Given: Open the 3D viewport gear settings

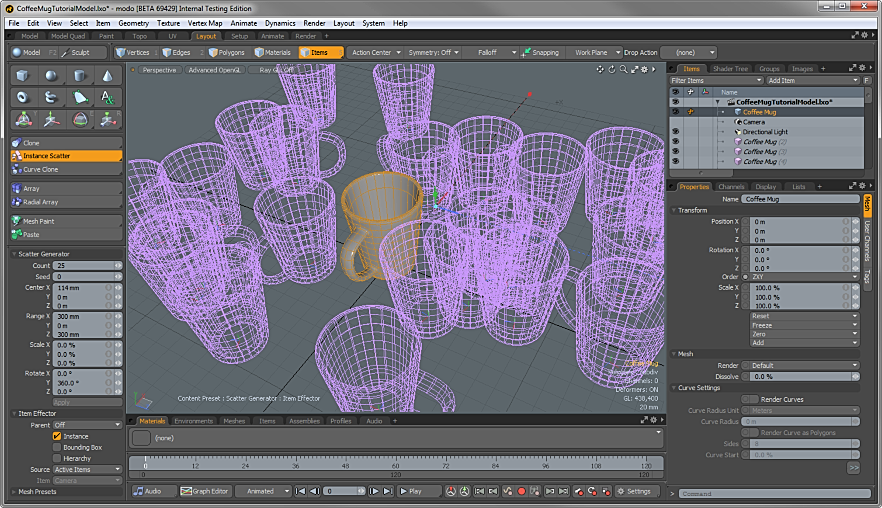Looking at the screenshot, I should [645, 69].
